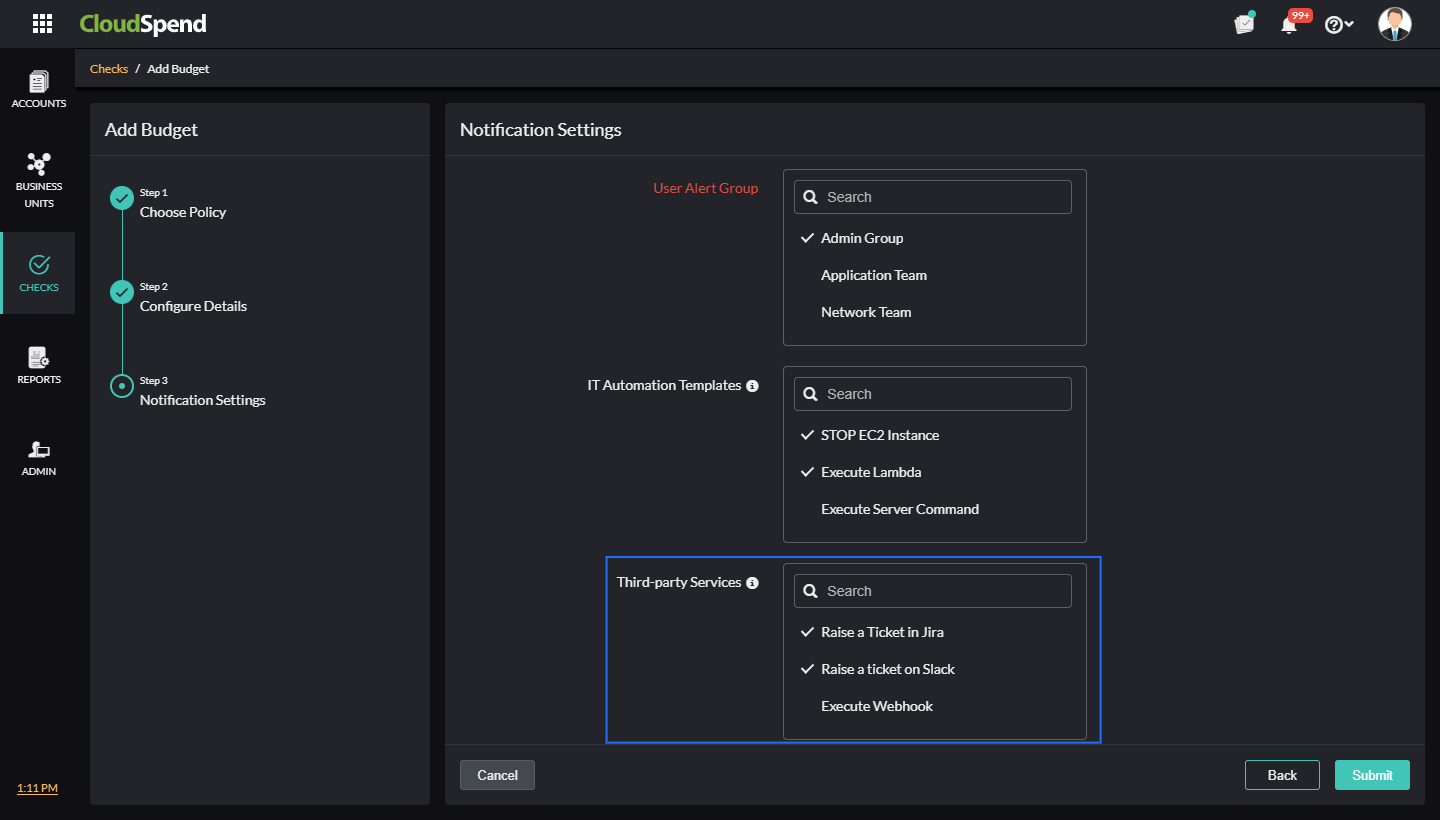
Task: Deselect Admin Group alert option
Action: point(862,238)
